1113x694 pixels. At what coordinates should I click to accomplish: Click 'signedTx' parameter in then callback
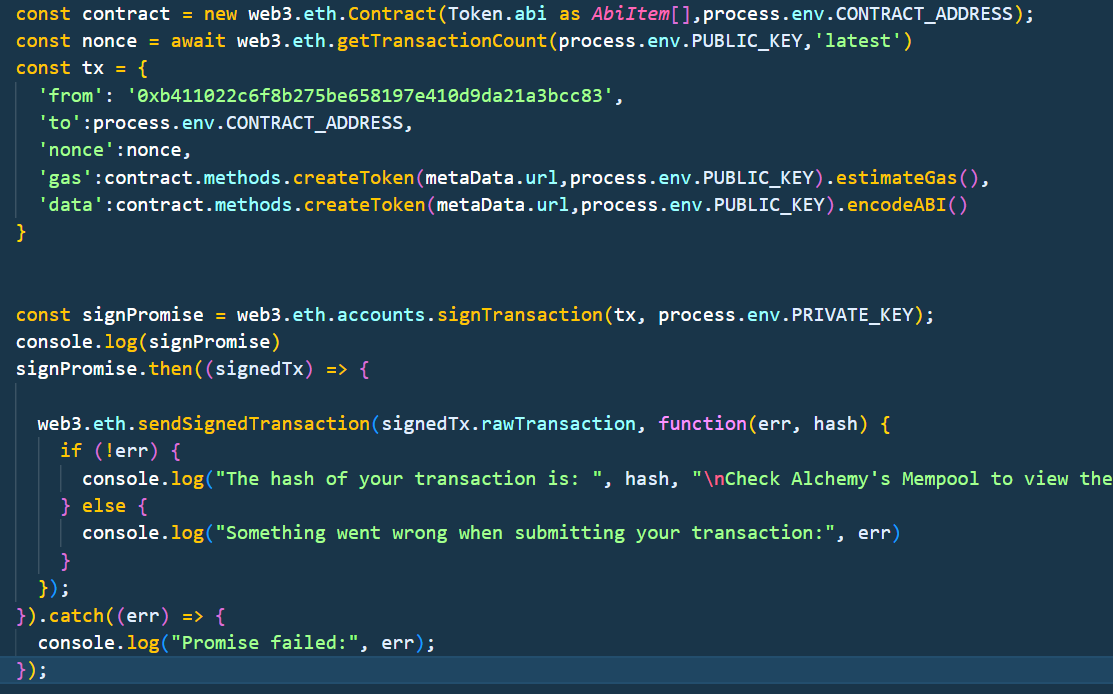pyautogui.click(x=260, y=369)
